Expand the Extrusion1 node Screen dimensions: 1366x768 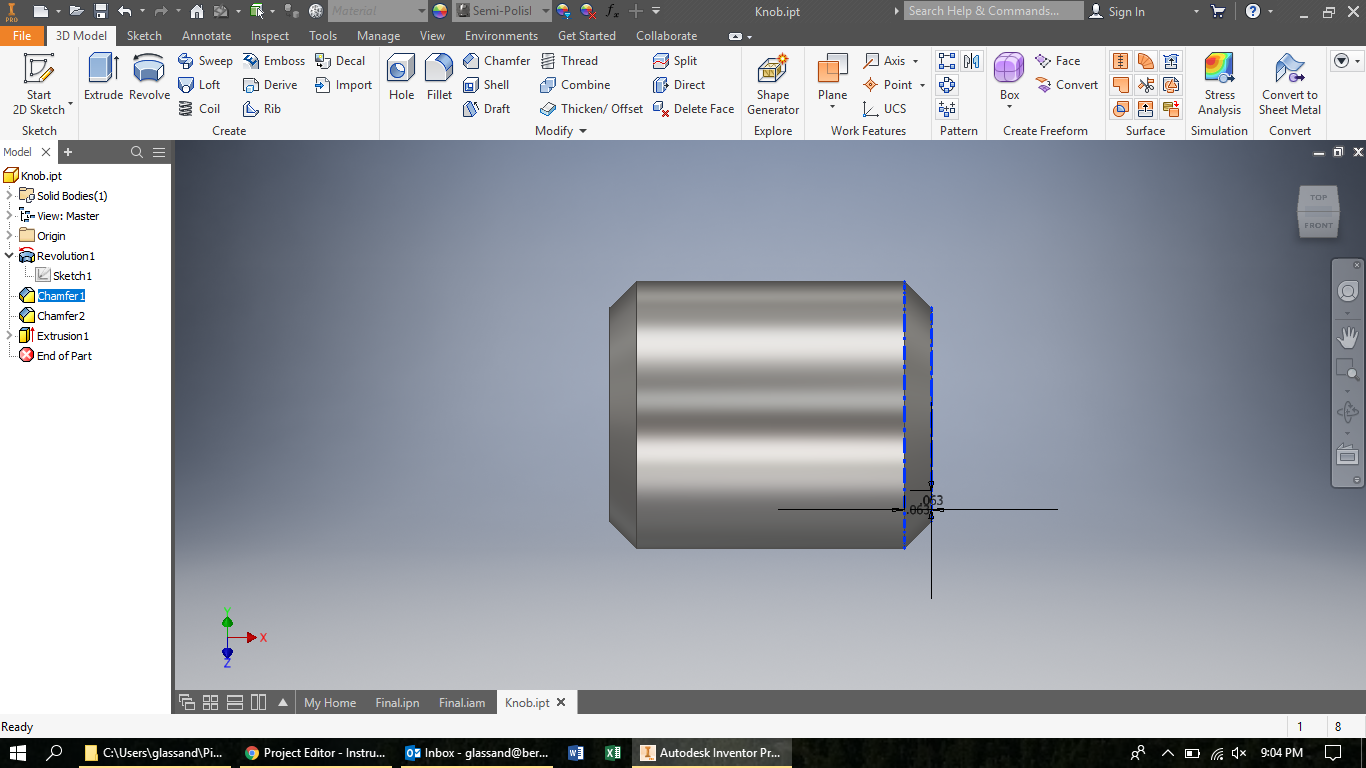9,336
